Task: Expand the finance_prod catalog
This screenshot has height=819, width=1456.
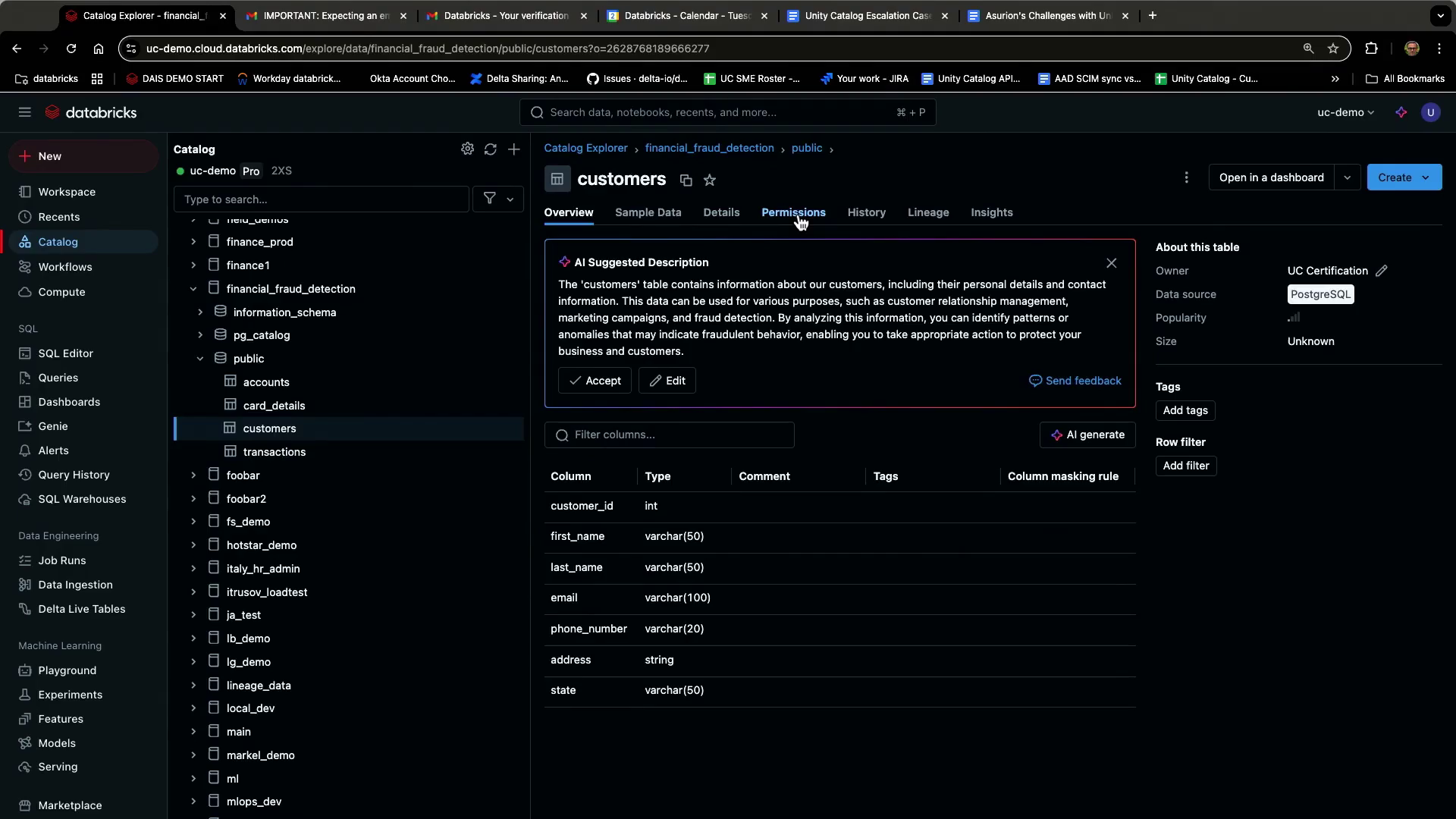Action: pos(193,242)
